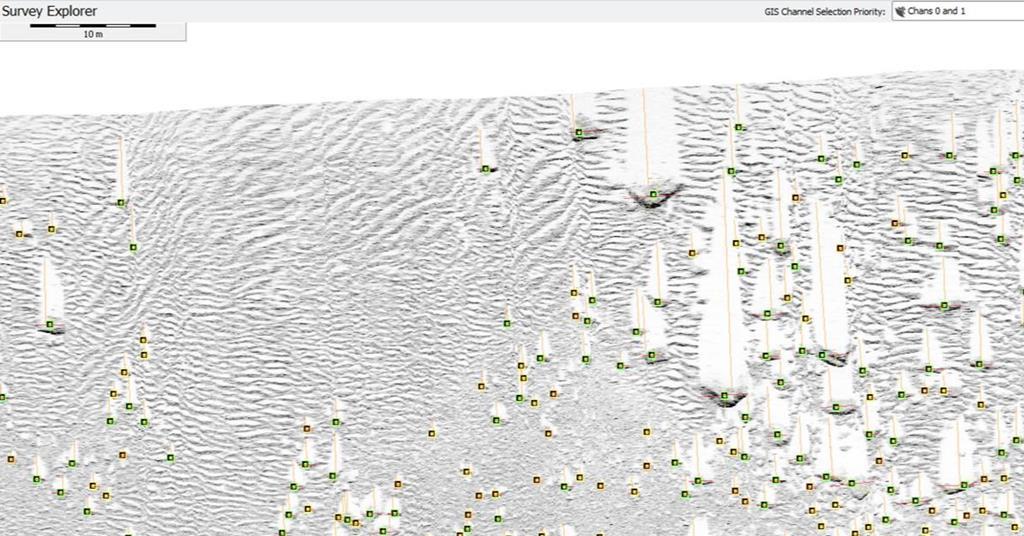The image size is (1024, 536).
Task: Select lone green marker in ripples left of top-center target
Action: point(486,169)
